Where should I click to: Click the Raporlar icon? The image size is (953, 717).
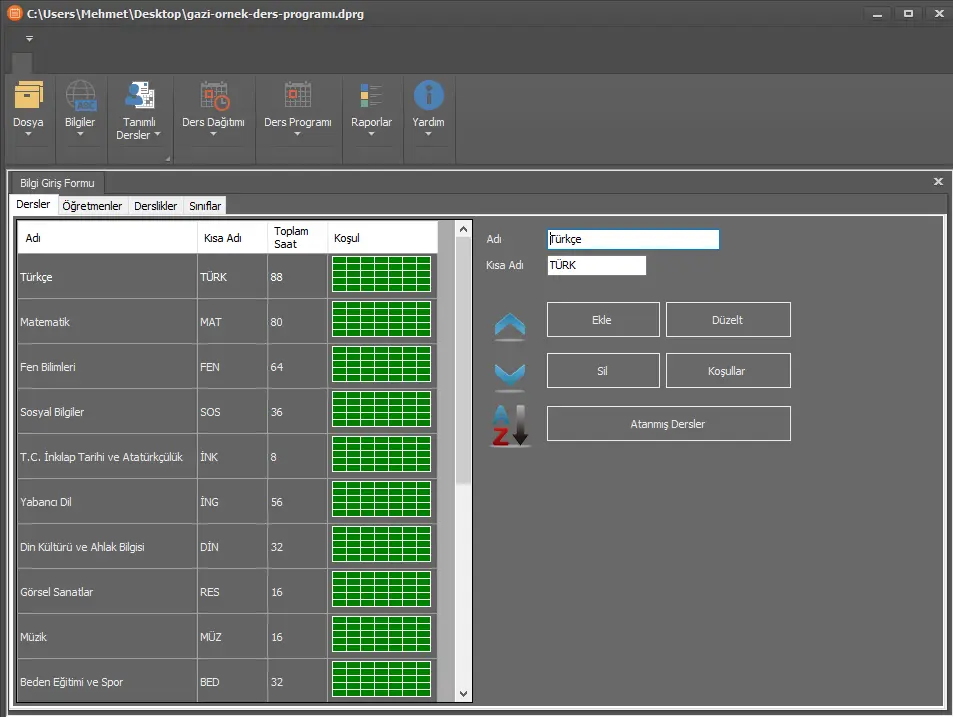point(371,96)
